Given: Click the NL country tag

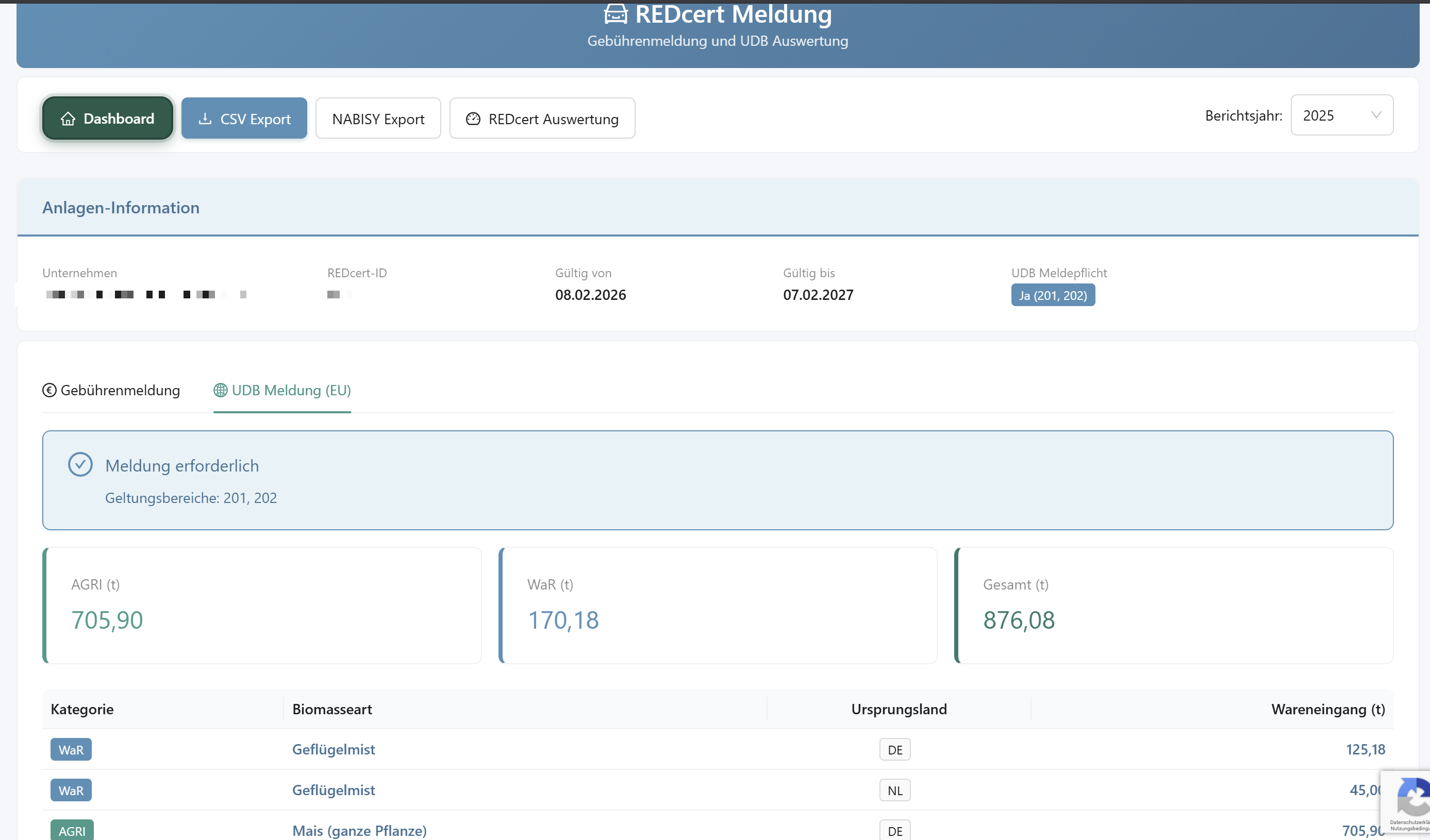Looking at the screenshot, I should [x=894, y=790].
